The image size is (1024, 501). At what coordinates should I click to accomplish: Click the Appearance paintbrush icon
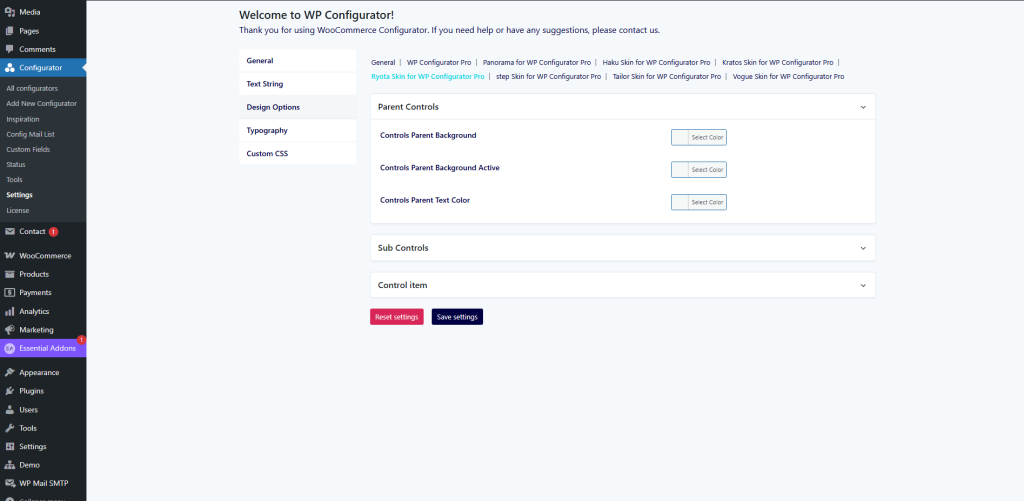10,372
